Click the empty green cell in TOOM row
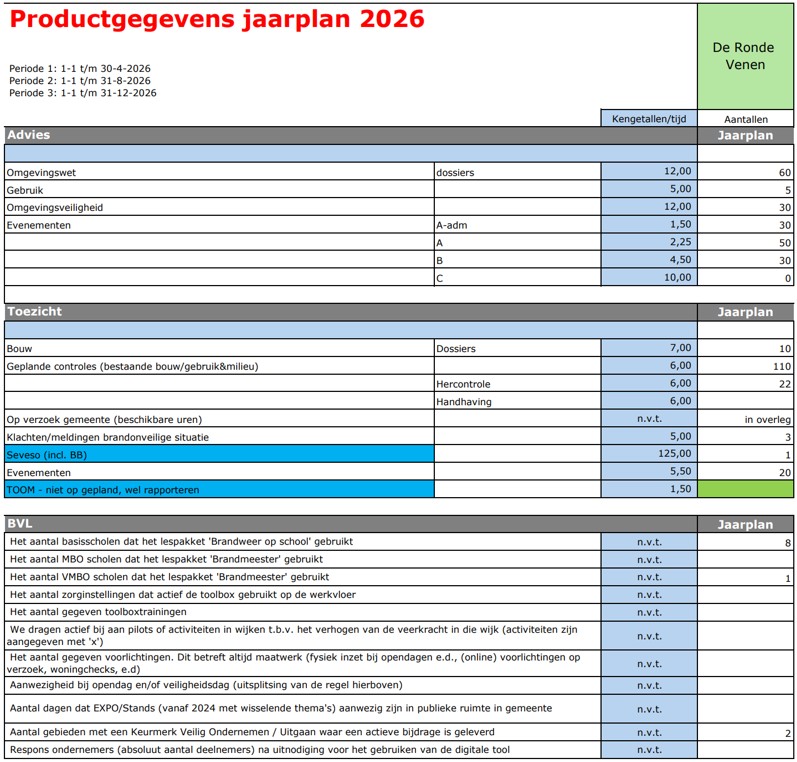Viewport: 797px width, 762px height. 746,489
